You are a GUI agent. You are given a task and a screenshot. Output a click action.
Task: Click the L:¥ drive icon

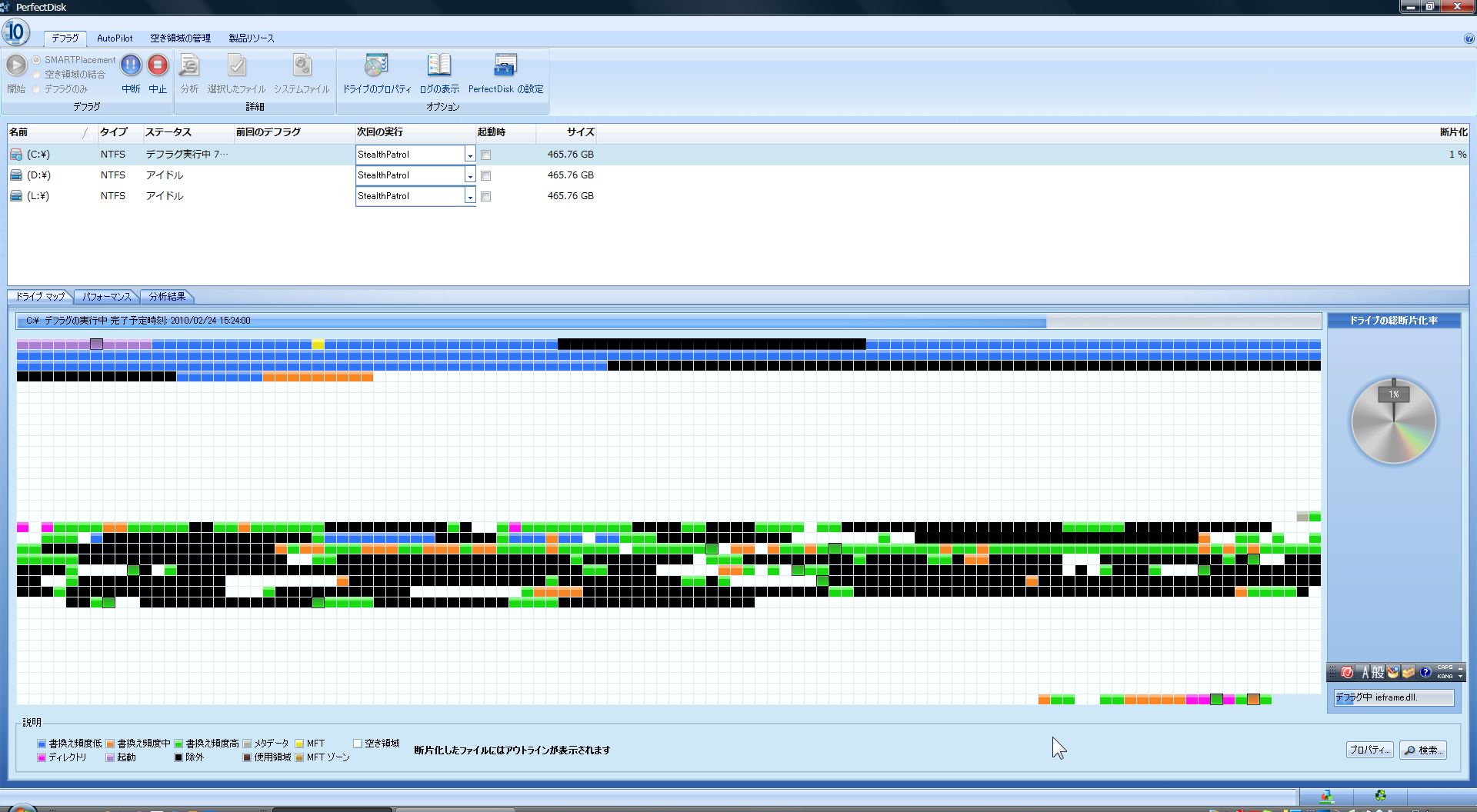[16, 196]
